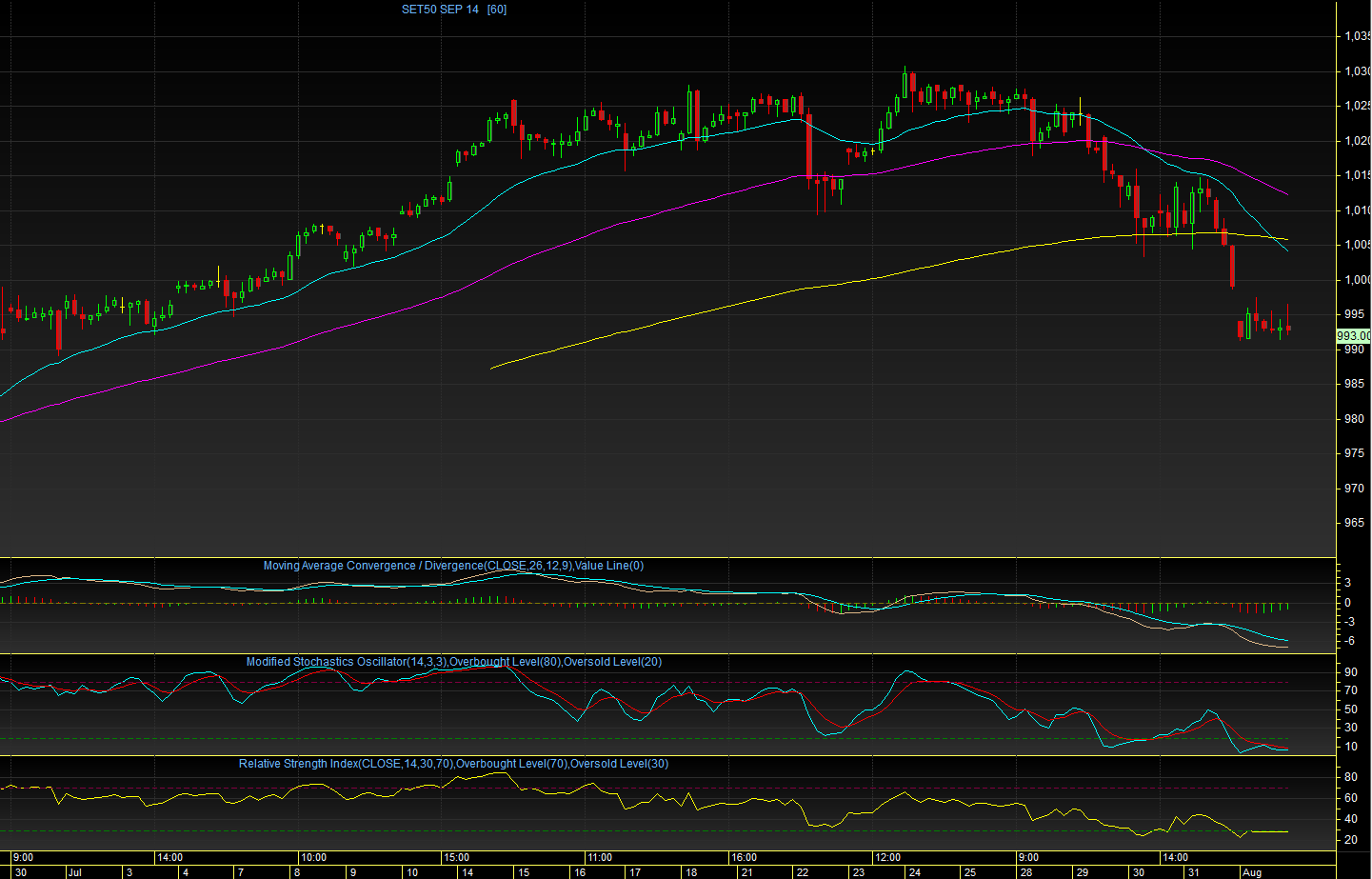Click the 29 date label on the date axis
Screen dimensions: 1372x879
[1082, 873]
